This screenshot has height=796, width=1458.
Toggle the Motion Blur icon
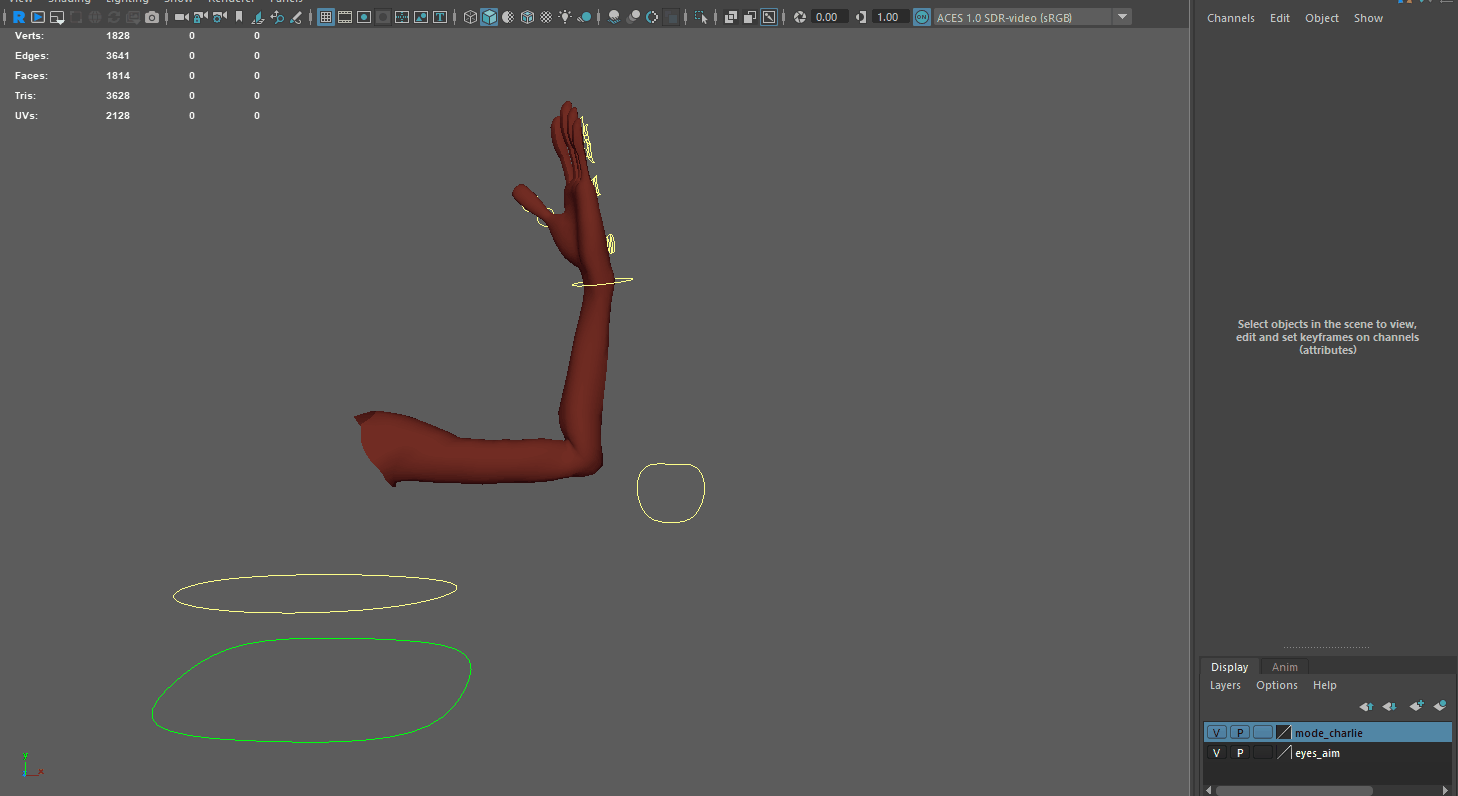pyautogui.click(x=633, y=17)
